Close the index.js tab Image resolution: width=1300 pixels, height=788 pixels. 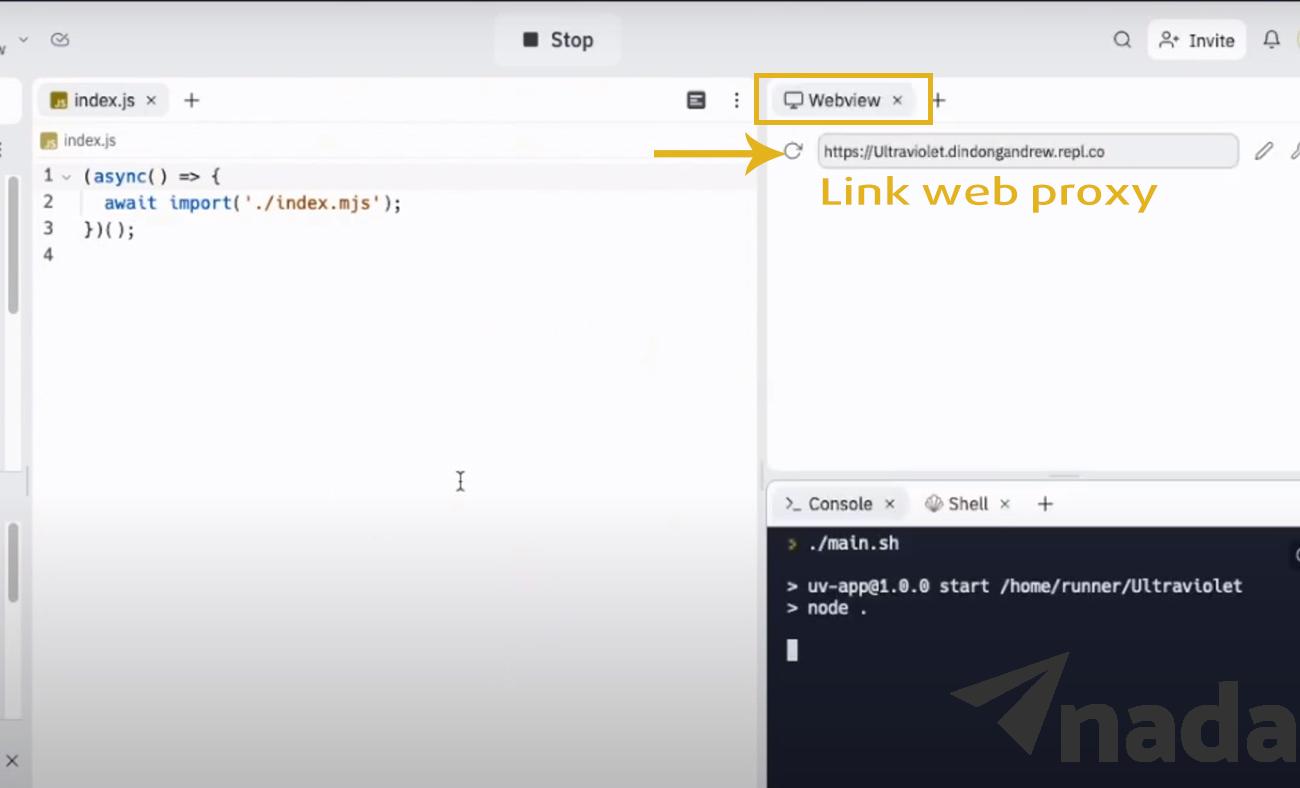[151, 100]
